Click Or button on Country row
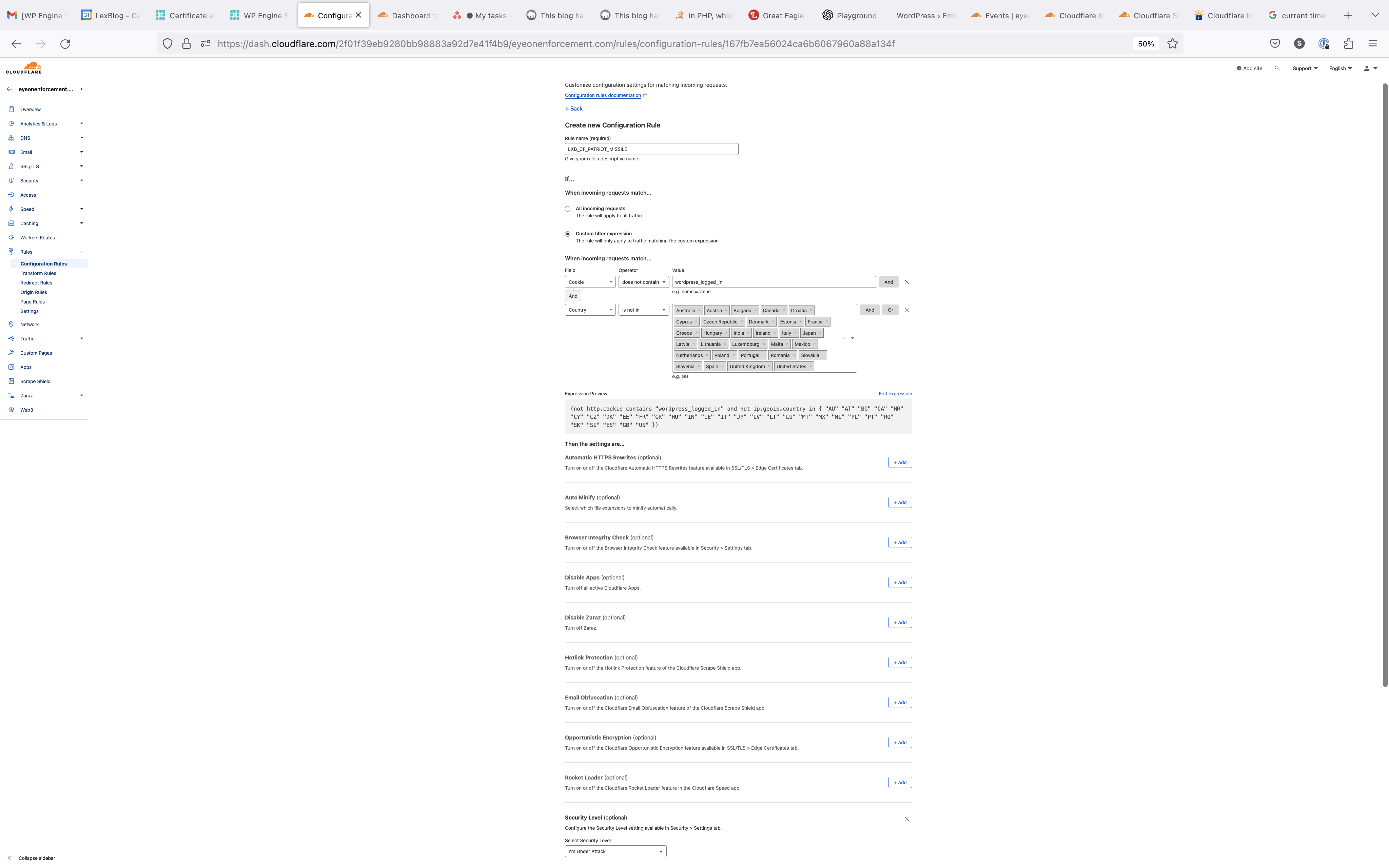 pos(890,310)
